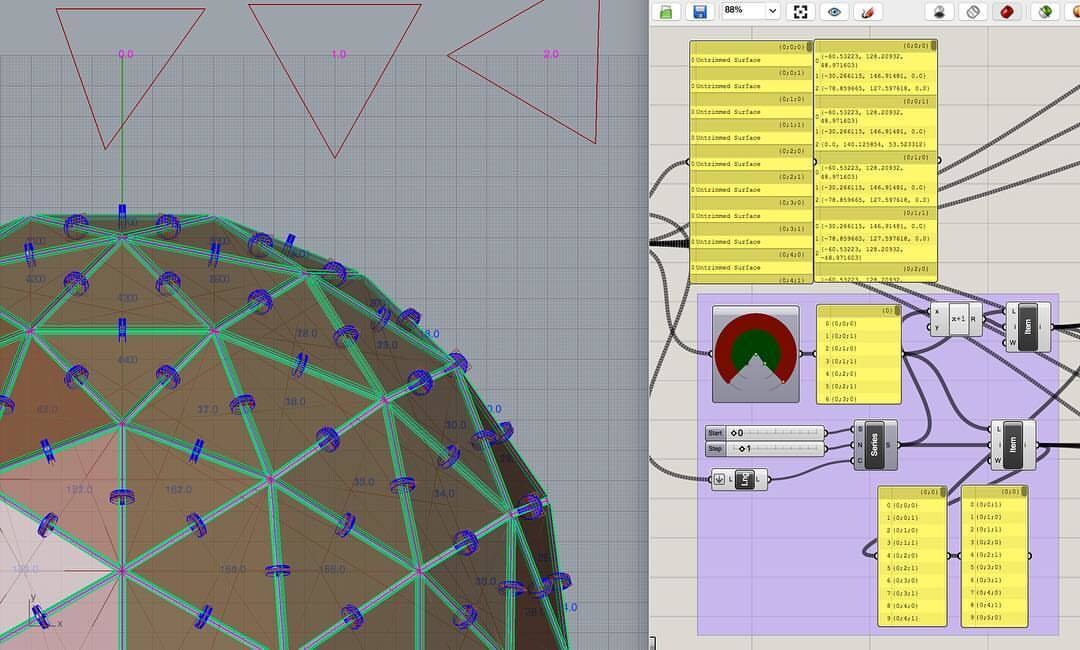Image resolution: width=1080 pixels, height=650 pixels.
Task: Click the W input of the lower Item component
Action: coord(998,461)
